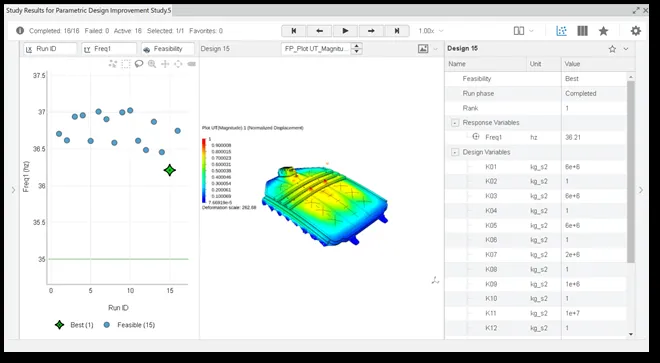660x363 pixels.
Task: Activate the plot zoom magnifier tool
Action: pos(152,64)
